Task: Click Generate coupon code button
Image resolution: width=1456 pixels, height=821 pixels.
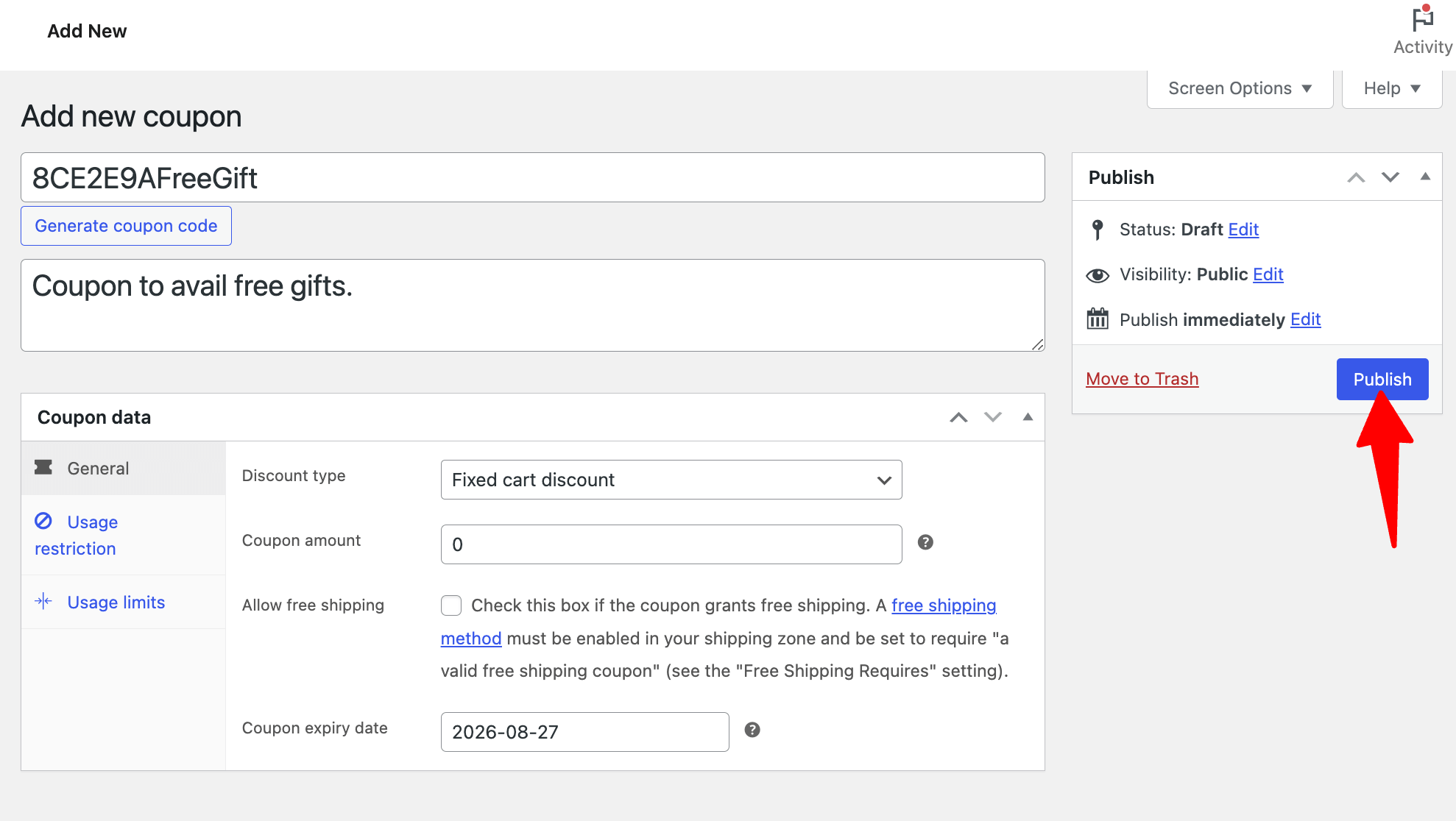Action: (126, 225)
